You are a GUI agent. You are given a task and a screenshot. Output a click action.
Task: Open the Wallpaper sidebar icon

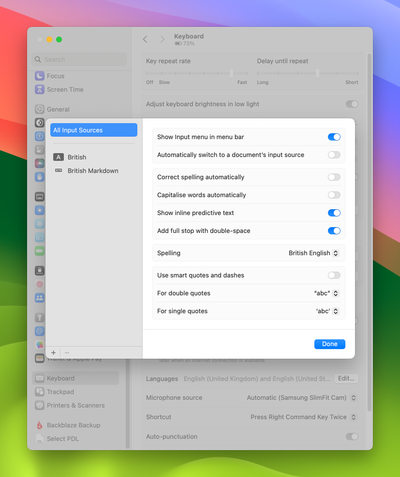pyautogui.click(x=40, y=224)
